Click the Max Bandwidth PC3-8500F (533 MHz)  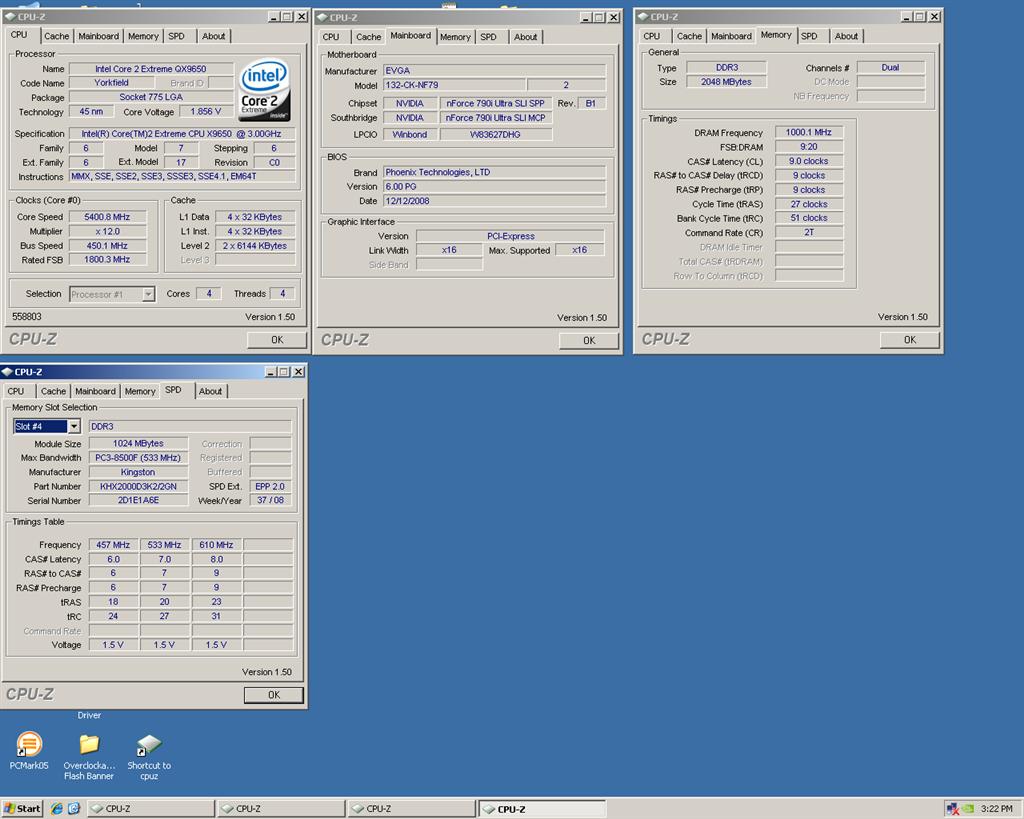click(138, 457)
